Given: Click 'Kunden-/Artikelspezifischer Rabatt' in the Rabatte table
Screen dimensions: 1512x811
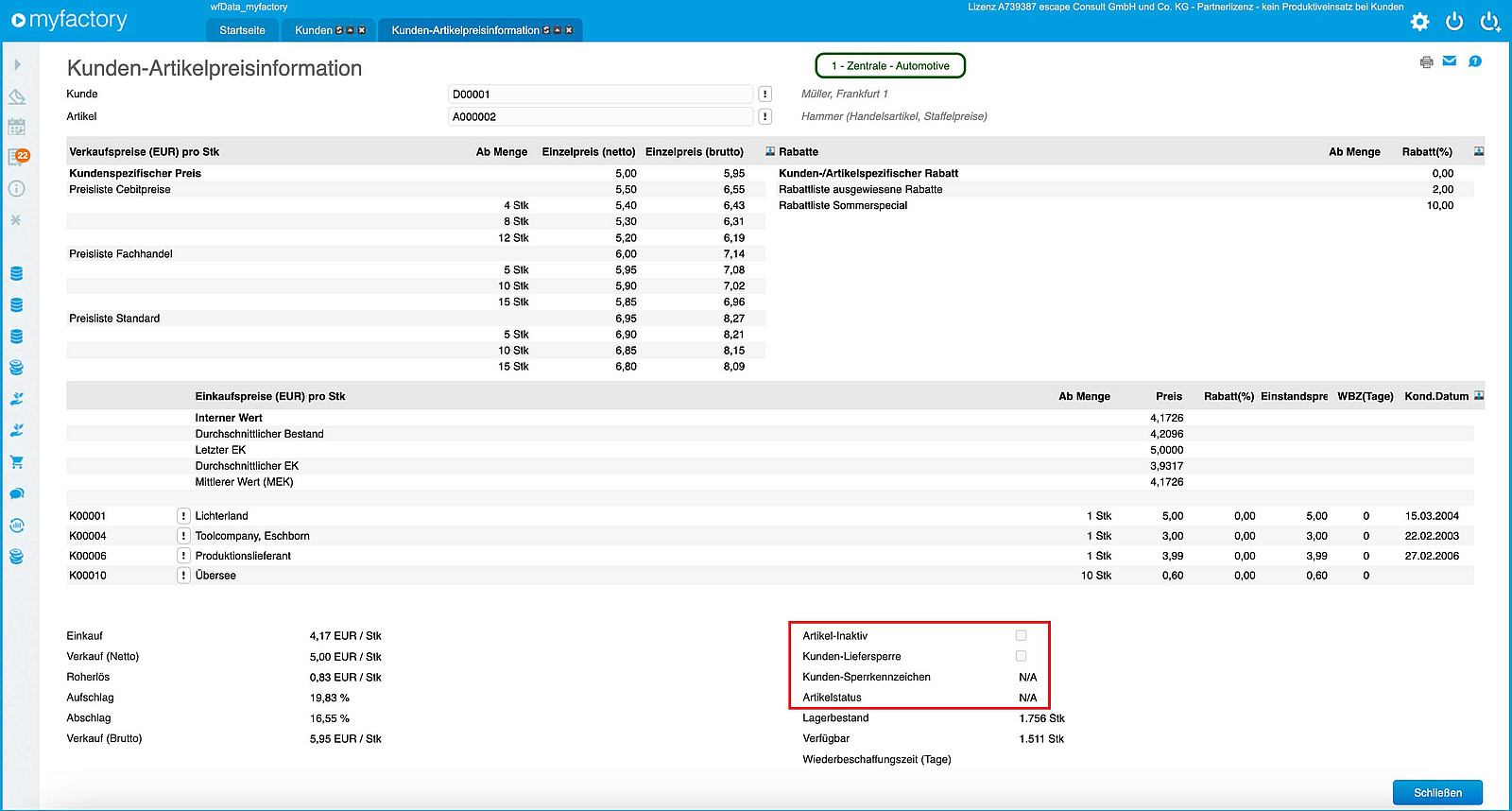Looking at the screenshot, I should (868, 174).
